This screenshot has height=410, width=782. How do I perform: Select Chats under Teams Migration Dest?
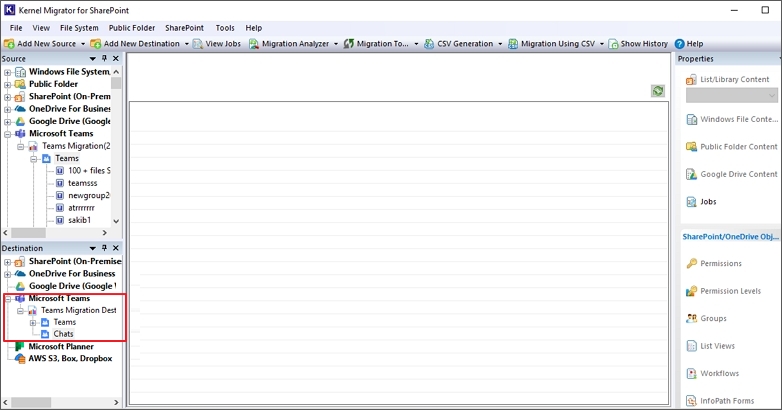click(63, 334)
